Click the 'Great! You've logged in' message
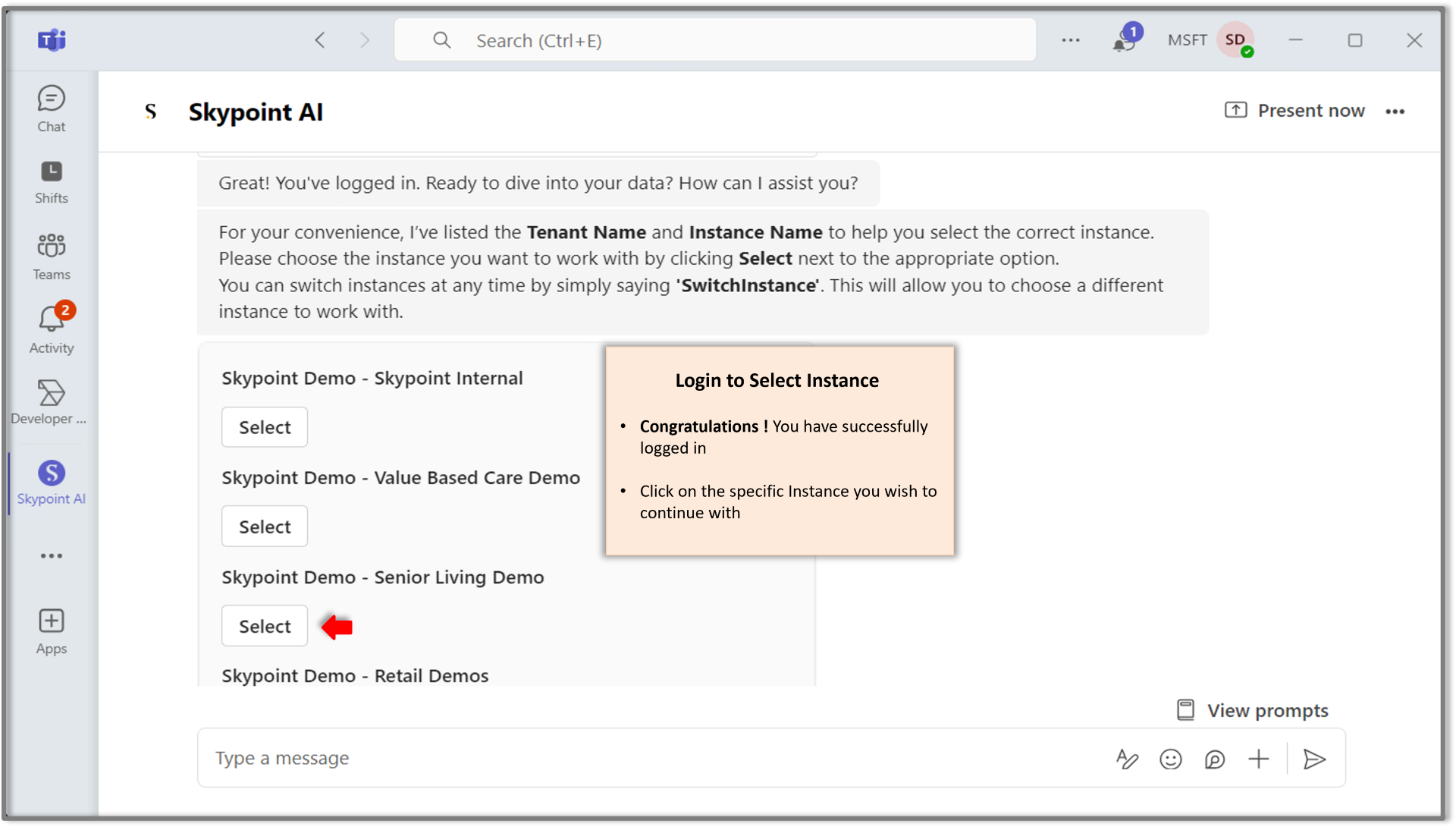Screen dimensions: 1456x827 (538, 183)
